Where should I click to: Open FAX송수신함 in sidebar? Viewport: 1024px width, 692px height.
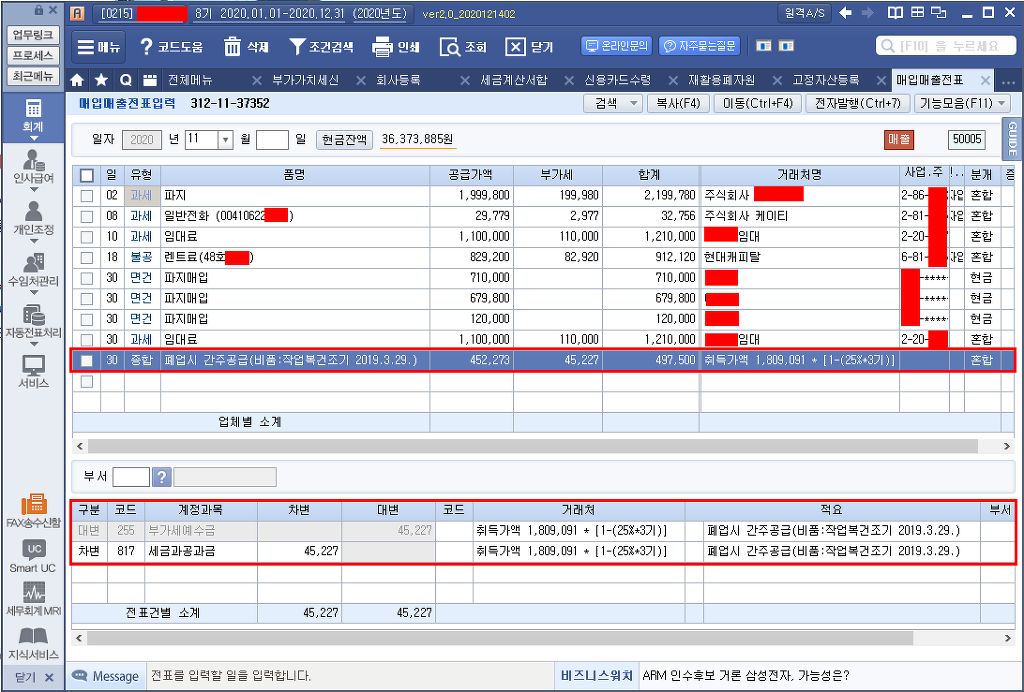click(x=33, y=511)
